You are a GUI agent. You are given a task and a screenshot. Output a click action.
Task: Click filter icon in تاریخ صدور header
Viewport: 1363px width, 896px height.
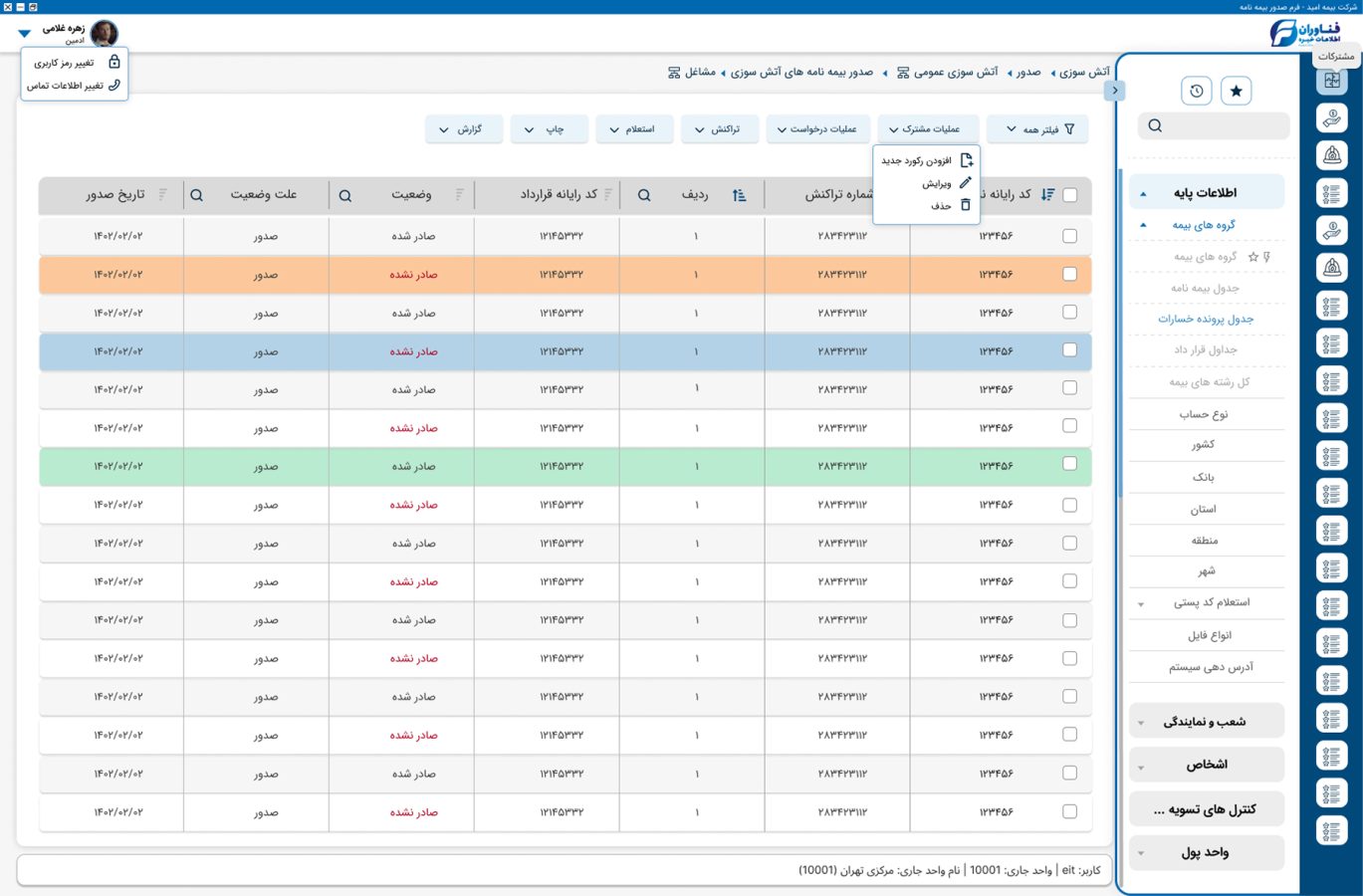162,194
